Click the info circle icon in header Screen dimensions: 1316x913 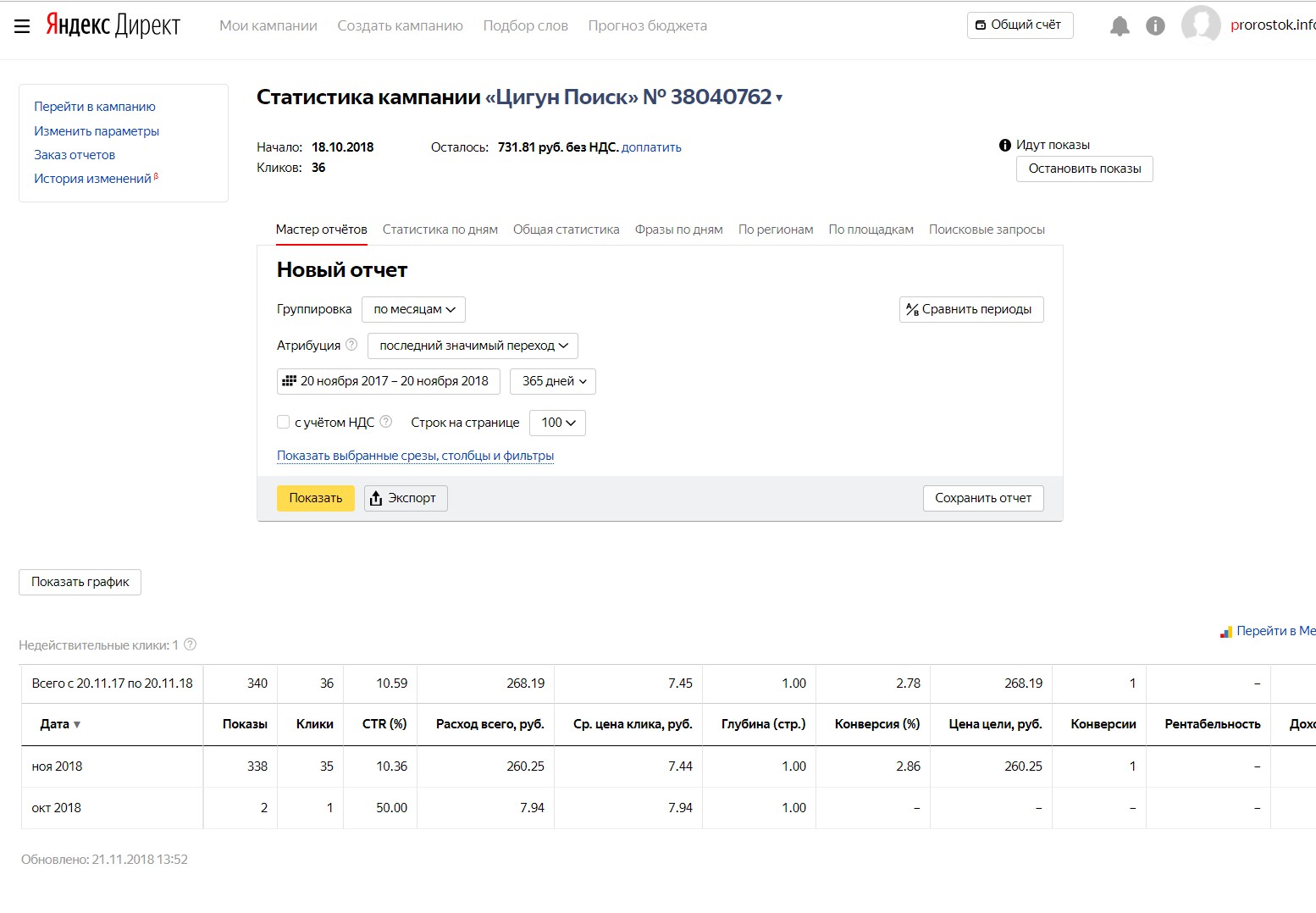coord(1155,26)
